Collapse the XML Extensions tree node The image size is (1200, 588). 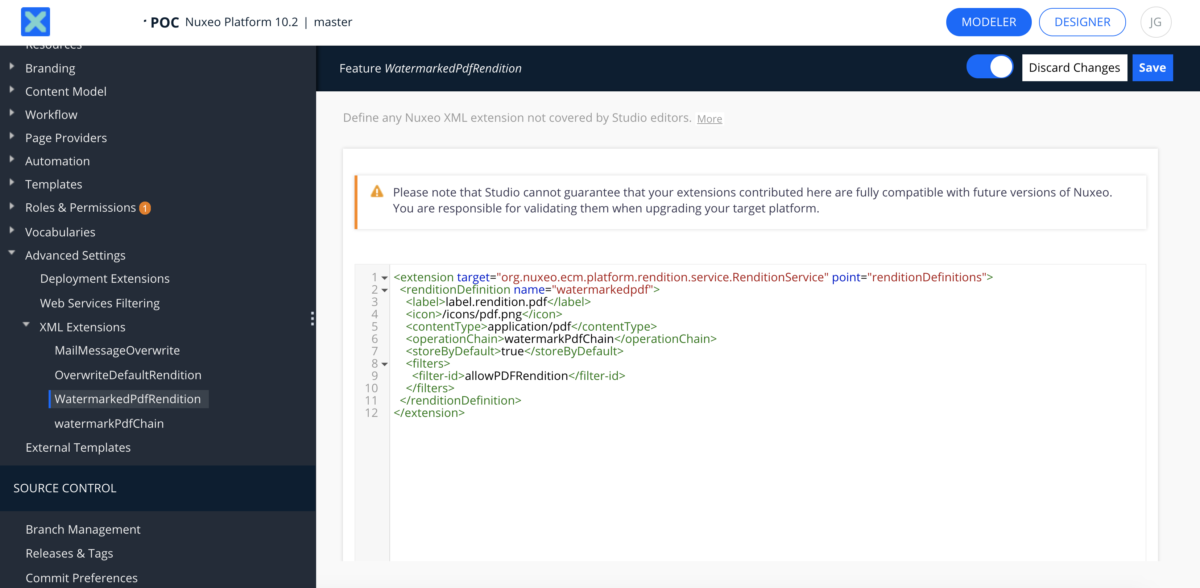26,326
